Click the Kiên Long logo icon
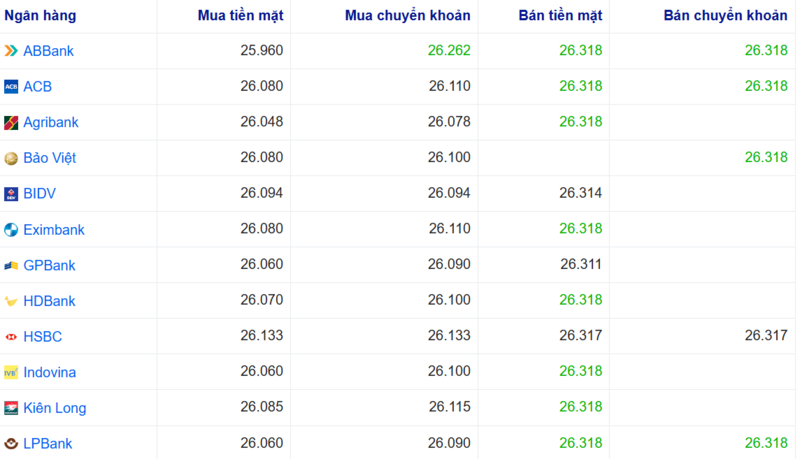 click(x=11, y=408)
